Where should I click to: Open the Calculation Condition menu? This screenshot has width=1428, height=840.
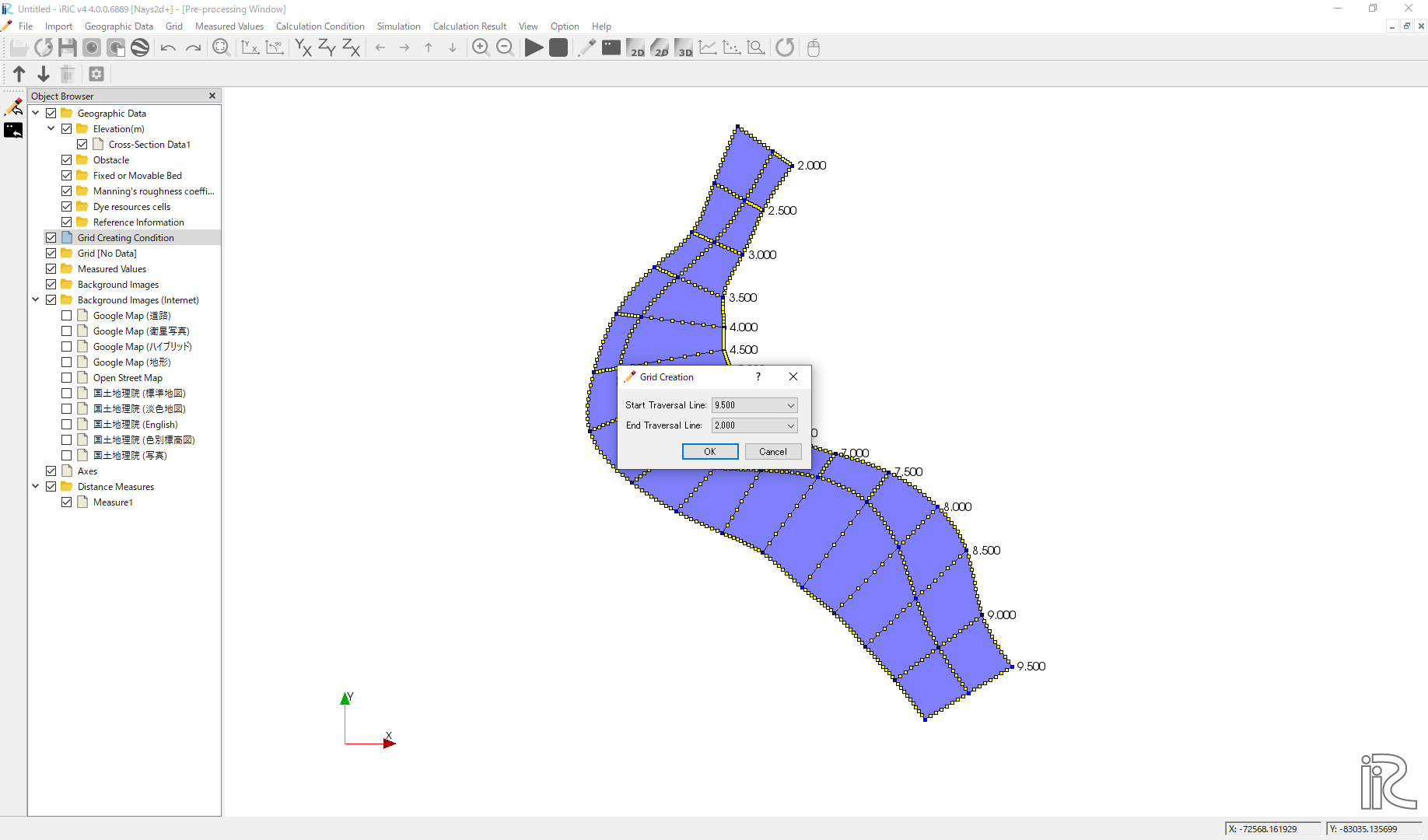pyautogui.click(x=320, y=26)
